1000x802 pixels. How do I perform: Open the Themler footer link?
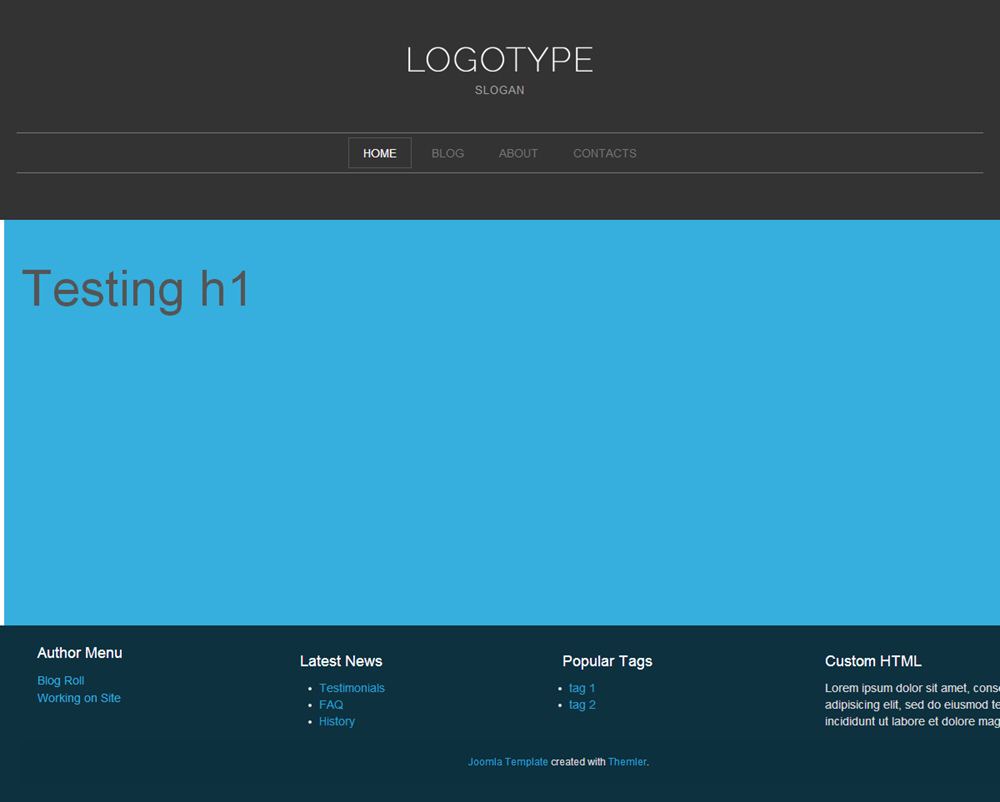[627, 762]
